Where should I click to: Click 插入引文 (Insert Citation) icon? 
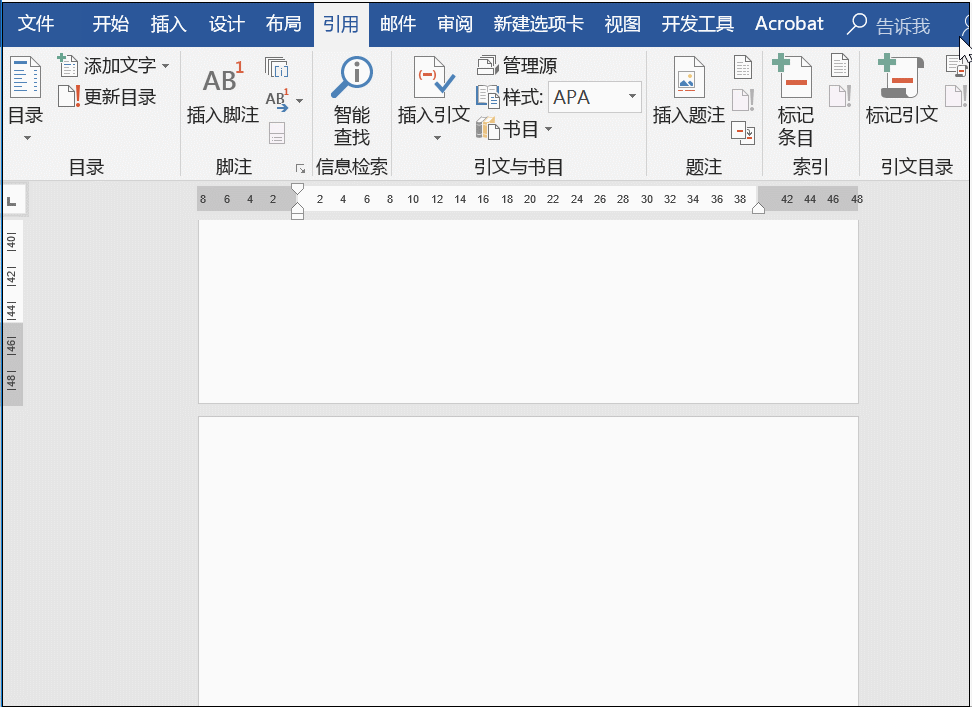434,78
